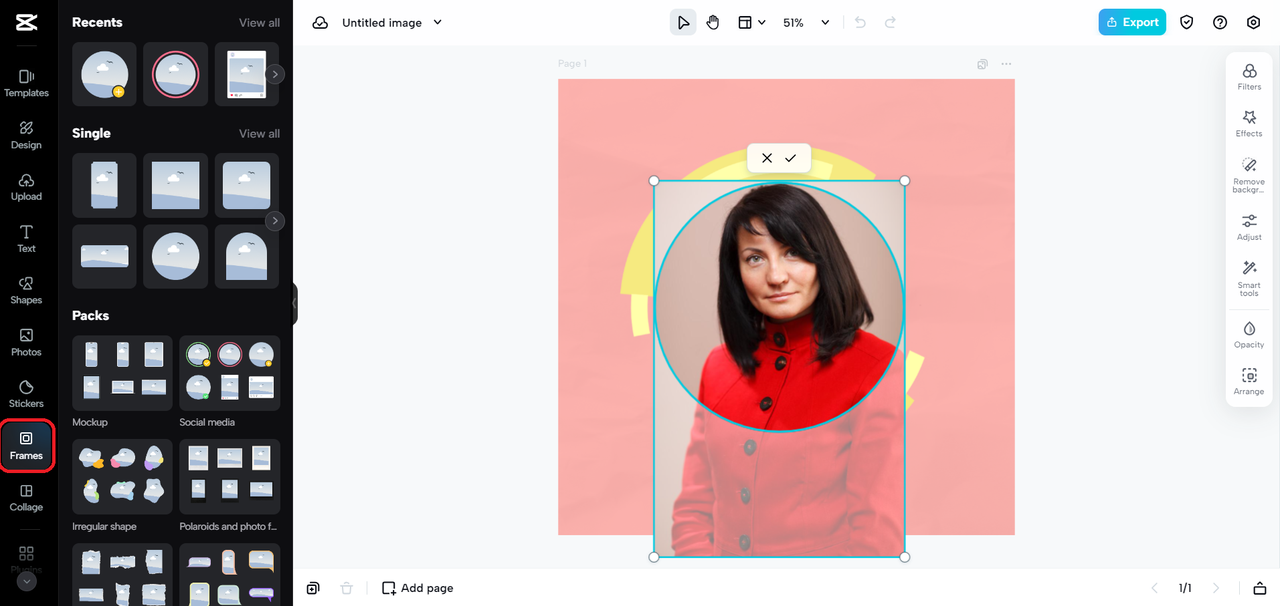Image resolution: width=1280 pixels, height=606 pixels.
Task: Go to next page arrow
Action: point(1216,588)
